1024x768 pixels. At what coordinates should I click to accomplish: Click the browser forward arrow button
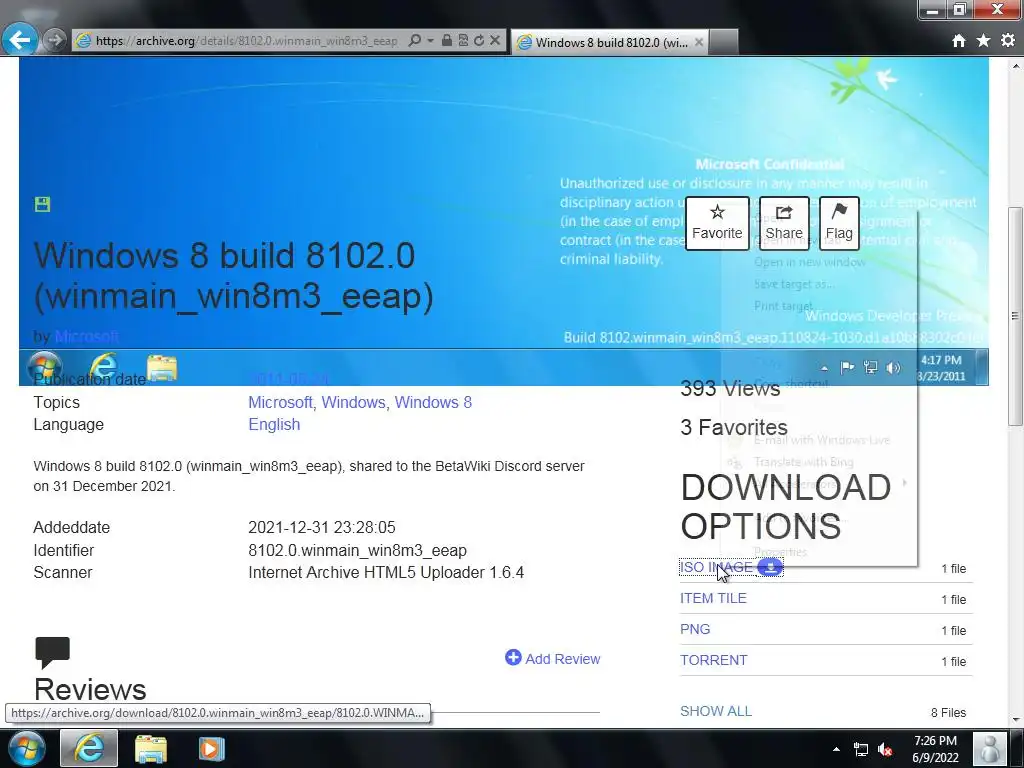[55, 40]
